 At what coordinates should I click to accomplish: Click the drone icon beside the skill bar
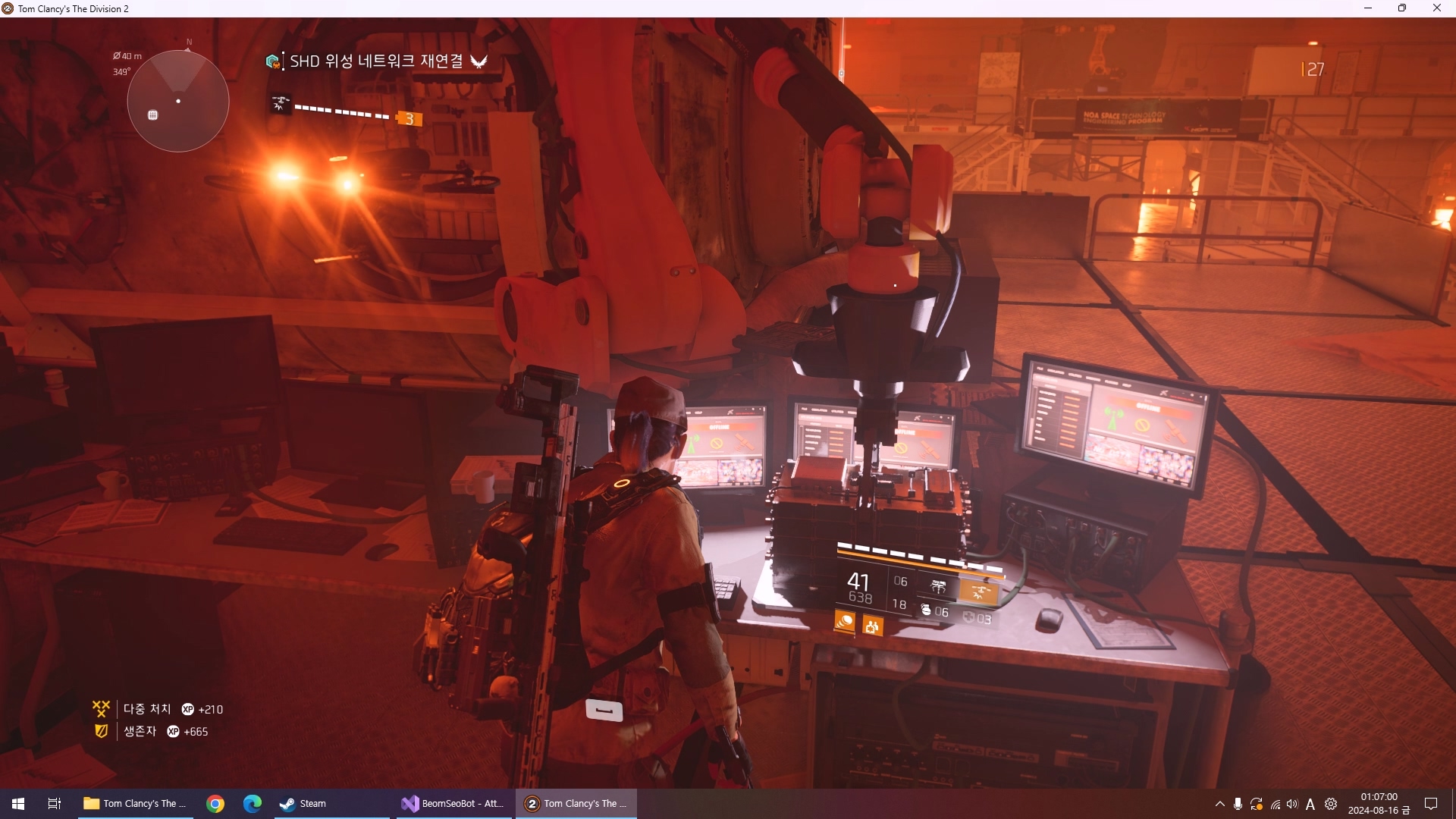pyautogui.click(x=281, y=103)
